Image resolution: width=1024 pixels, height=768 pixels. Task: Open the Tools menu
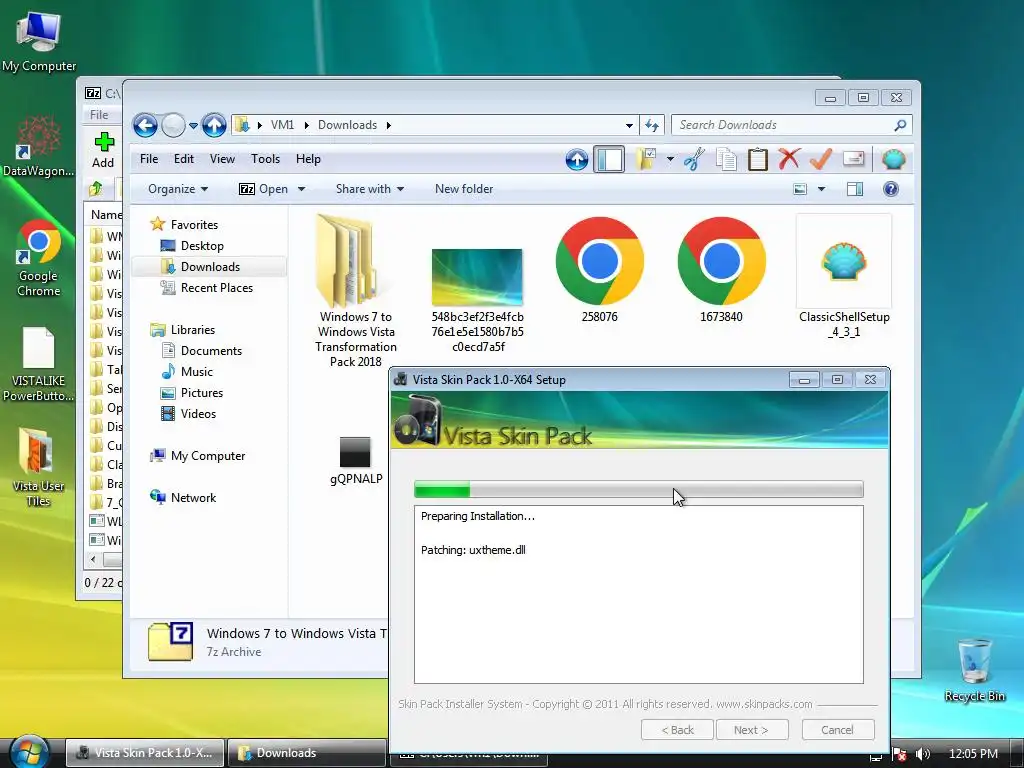pos(265,159)
